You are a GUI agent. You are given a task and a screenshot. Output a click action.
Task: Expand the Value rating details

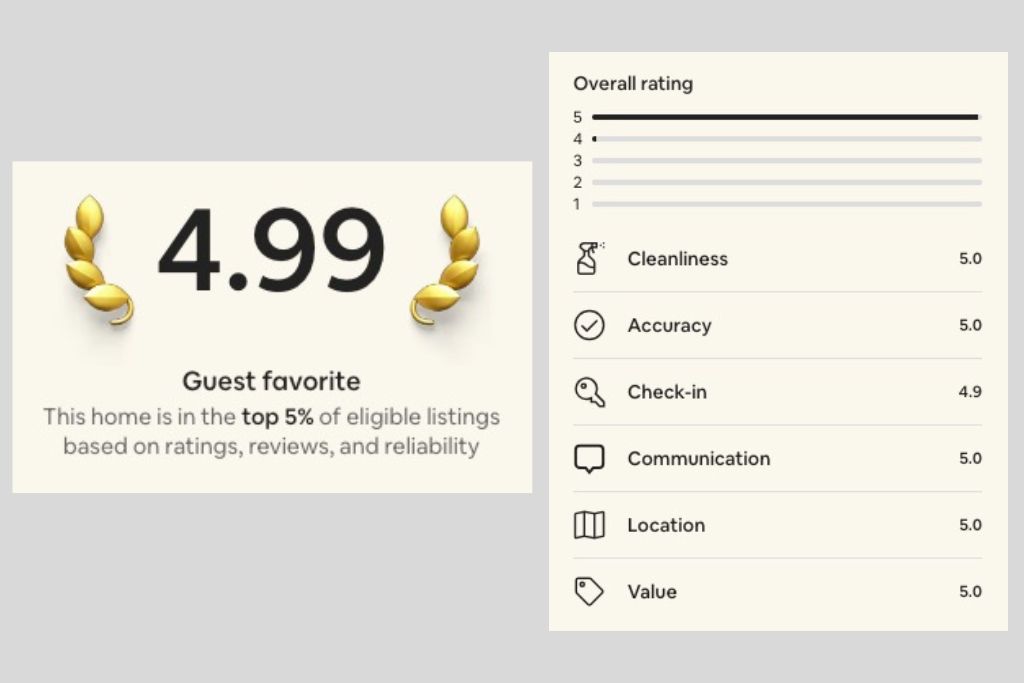652,591
